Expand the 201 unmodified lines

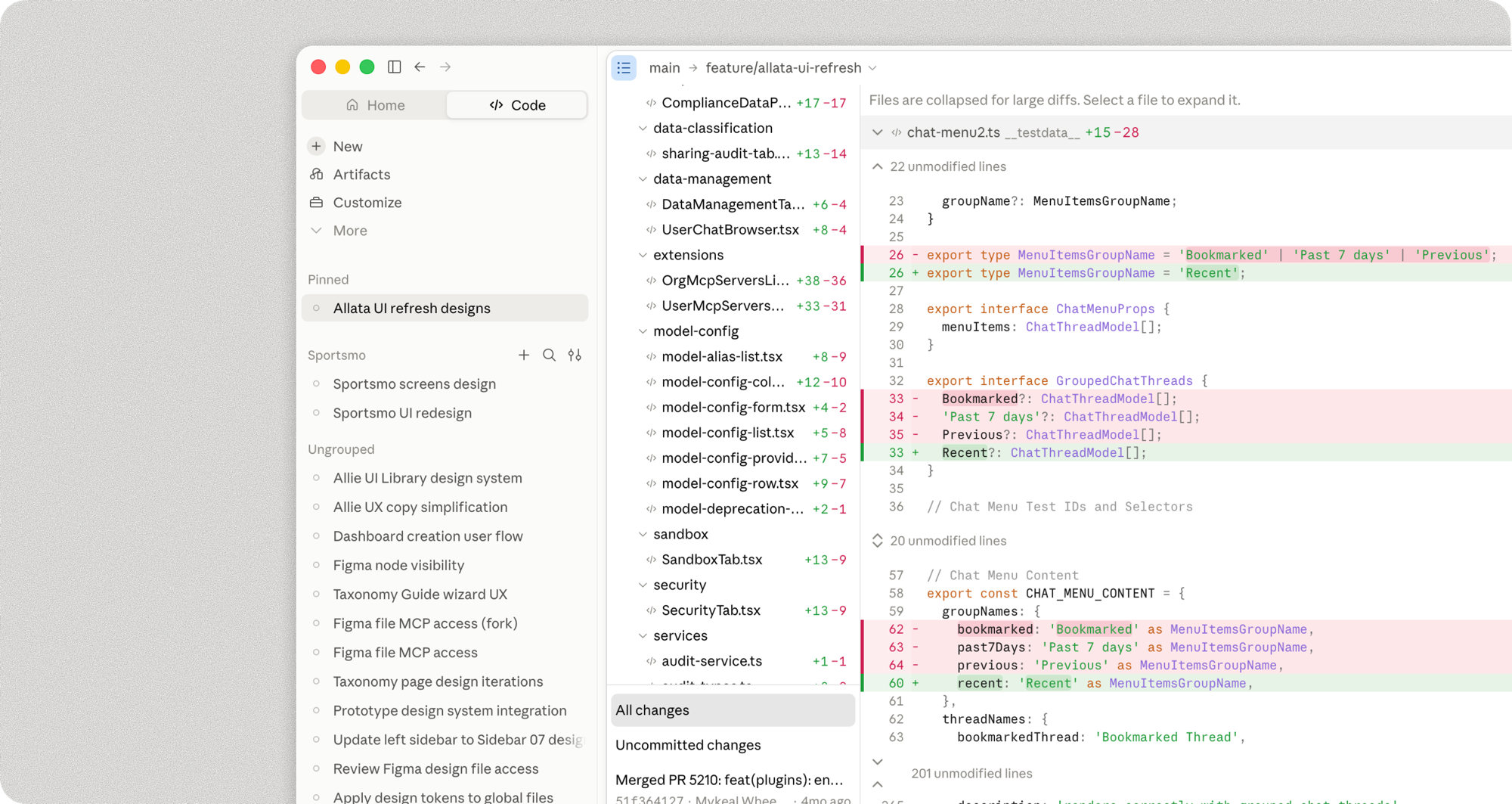point(971,773)
